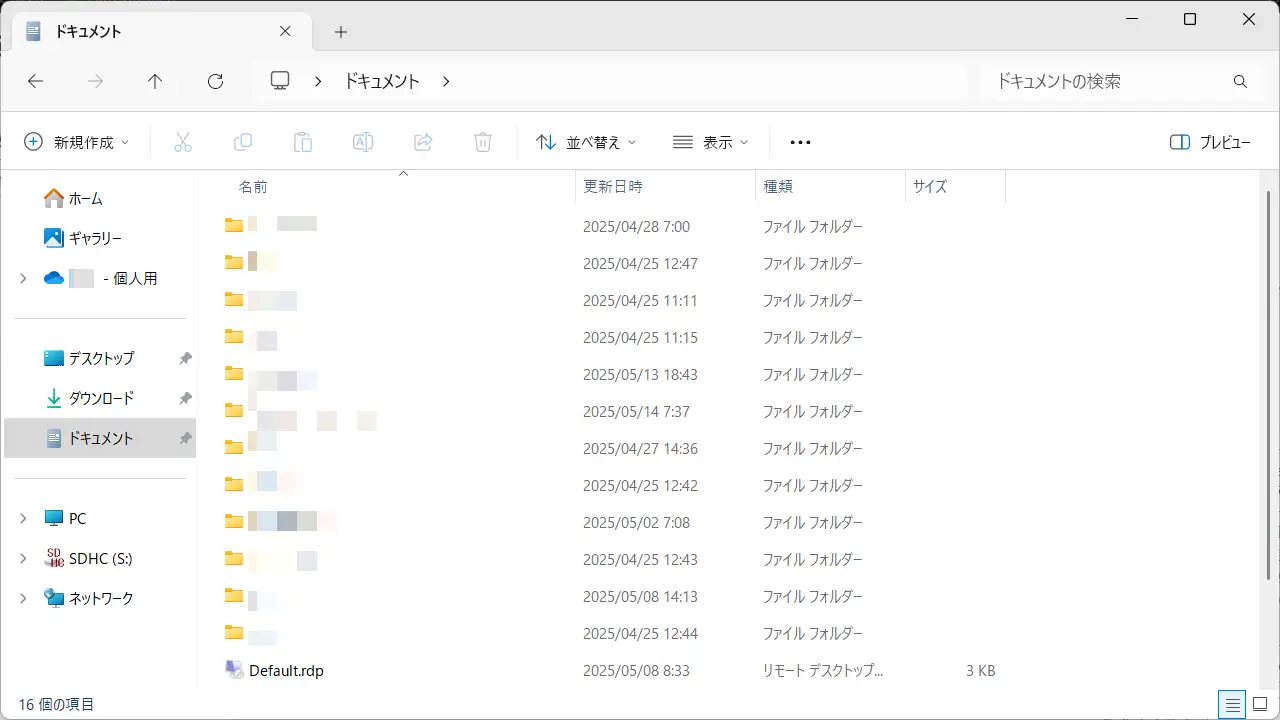Navigate up one folder level
Viewport: 1280px width, 720px height.
click(155, 81)
